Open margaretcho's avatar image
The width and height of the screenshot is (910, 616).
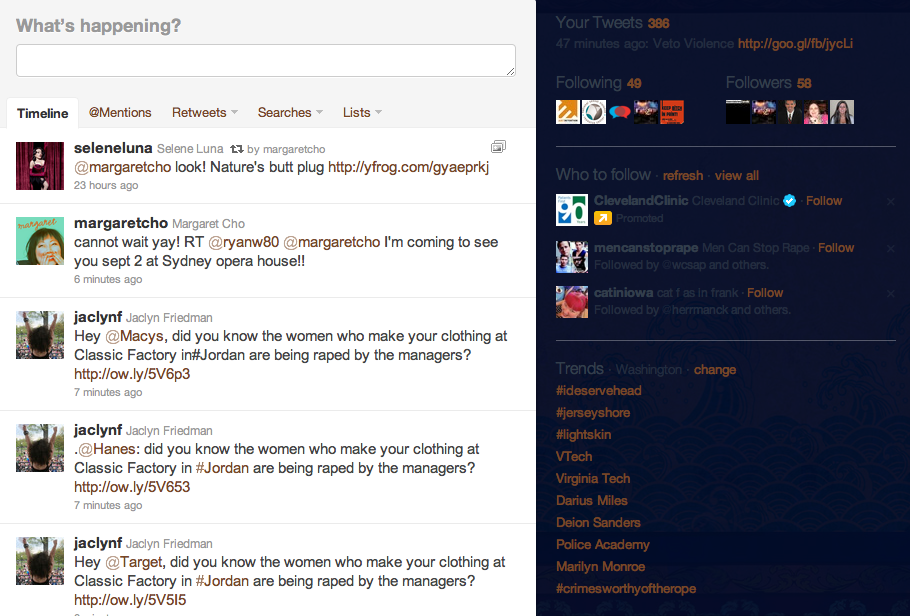[40, 241]
